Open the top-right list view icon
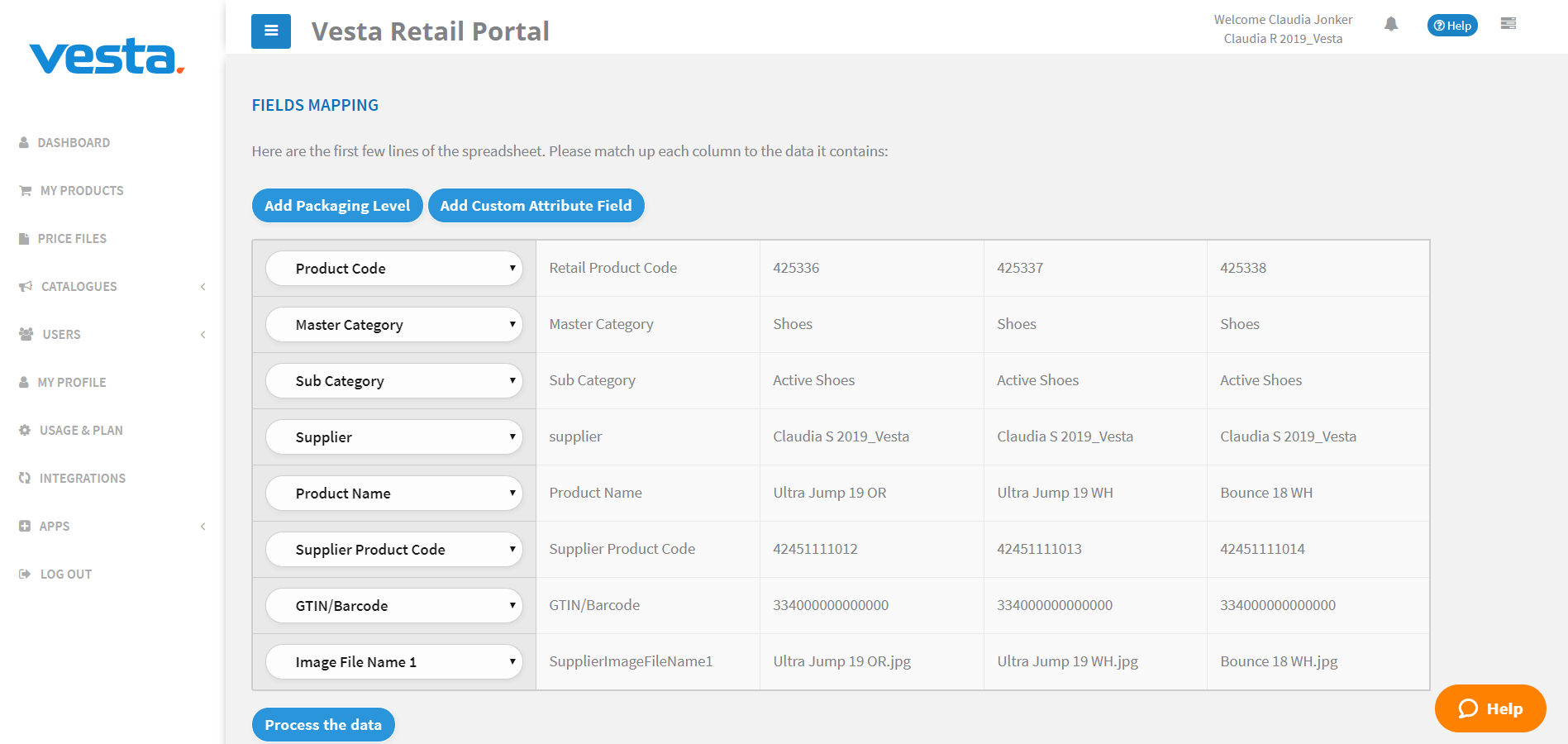The width and height of the screenshot is (1568, 744). tap(1508, 24)
